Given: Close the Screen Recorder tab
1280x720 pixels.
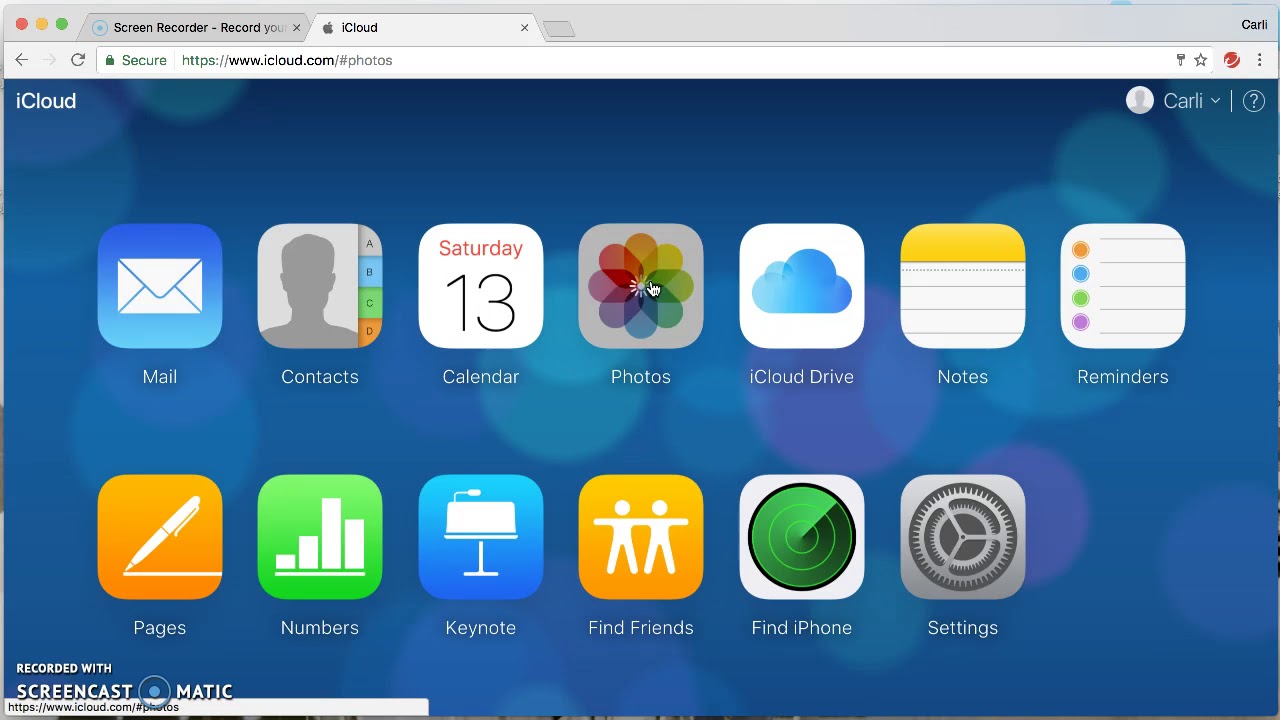Looking at the screenshot, I should coord(296,27).
